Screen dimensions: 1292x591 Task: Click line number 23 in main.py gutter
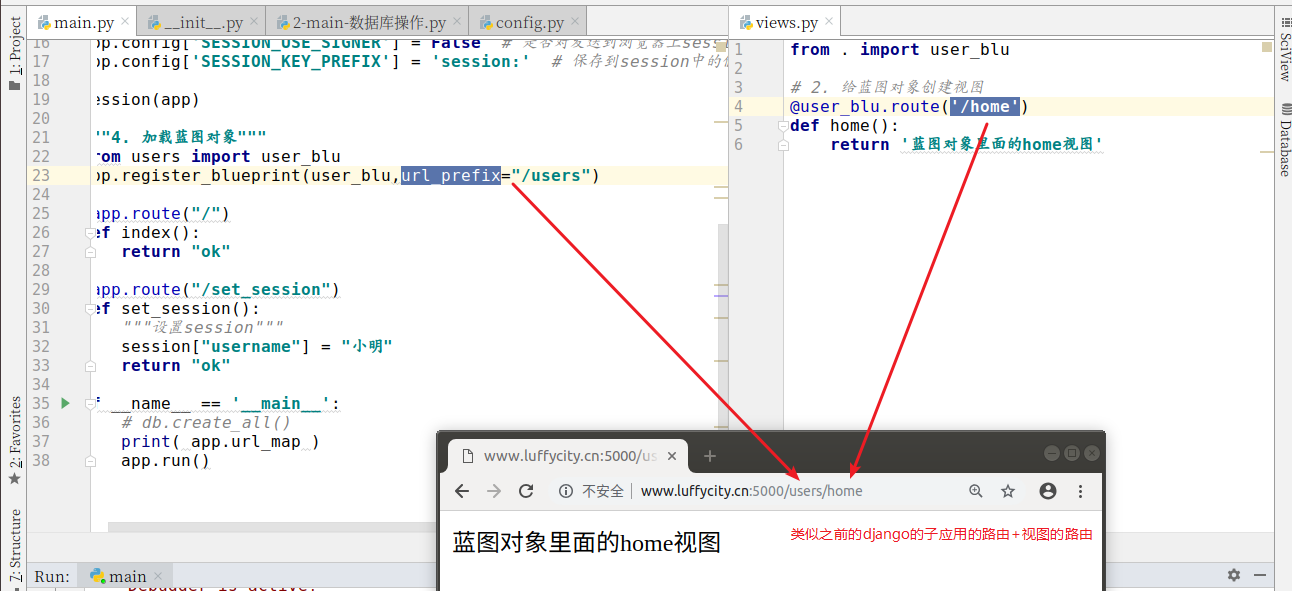pyautogui.click(x=41, y=175)
